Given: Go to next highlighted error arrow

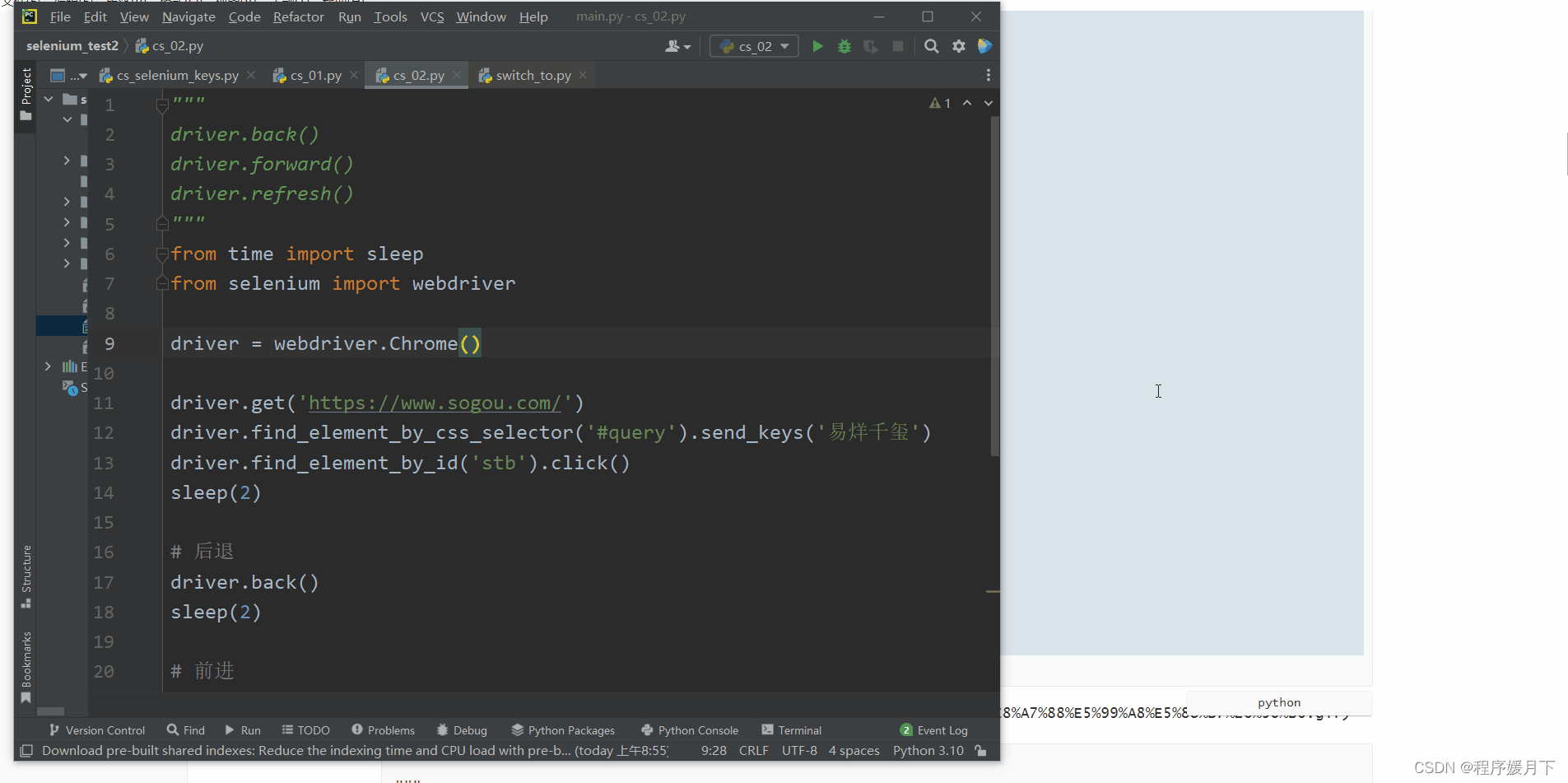Looking at the screenshot, I should pyautogui.click(x=989, y=103).
